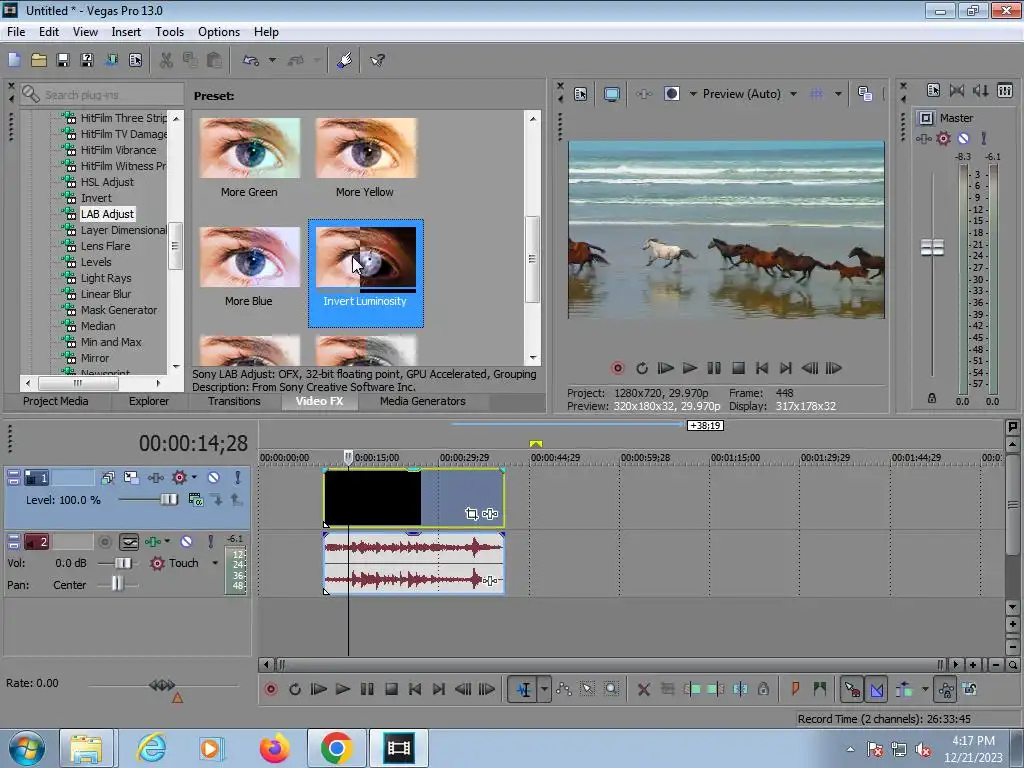Toggle Master bus mute icon

(963, 138)
